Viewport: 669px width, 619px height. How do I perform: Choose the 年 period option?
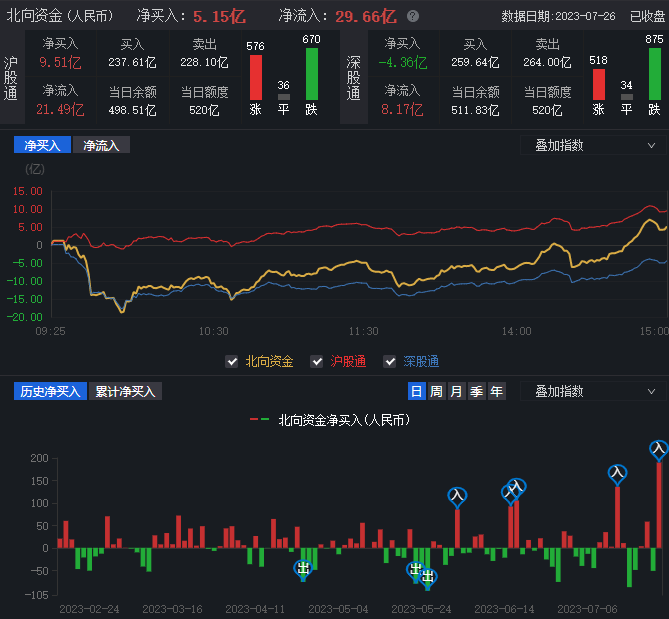point(496,391)
